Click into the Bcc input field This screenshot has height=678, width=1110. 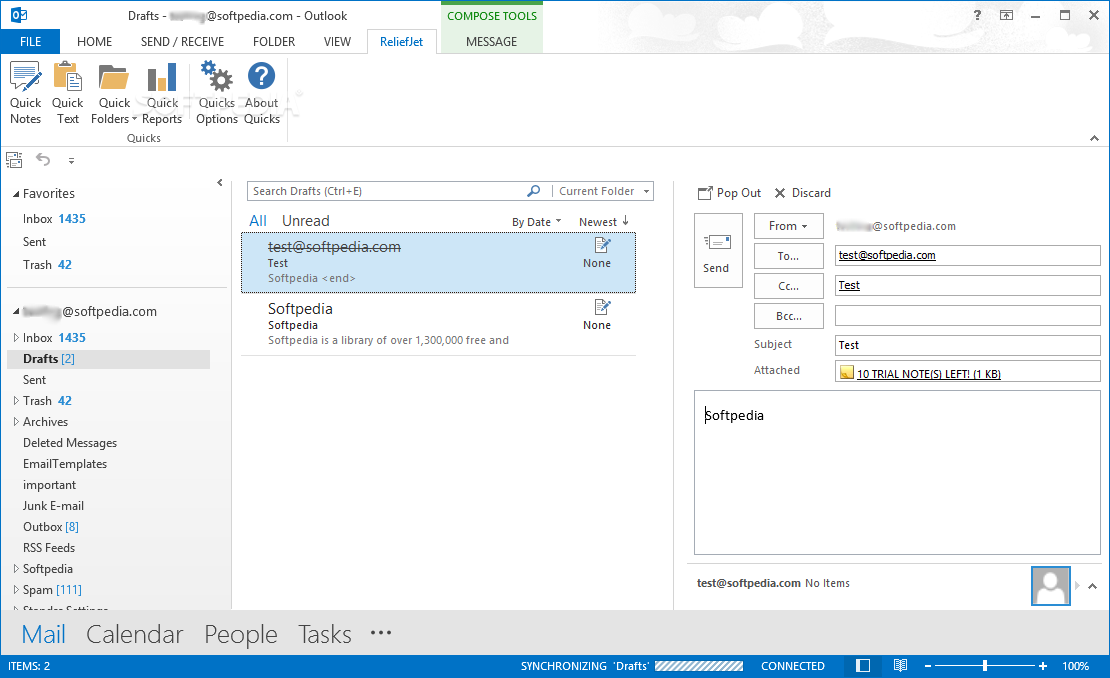[968, 316]
